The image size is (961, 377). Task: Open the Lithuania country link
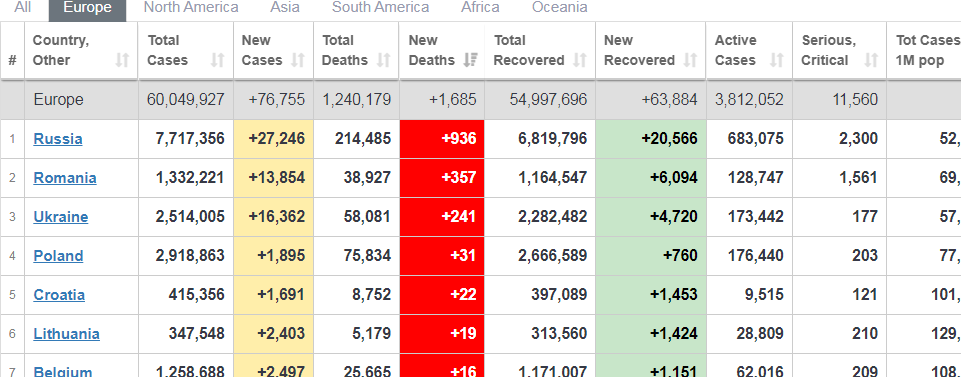66,335
